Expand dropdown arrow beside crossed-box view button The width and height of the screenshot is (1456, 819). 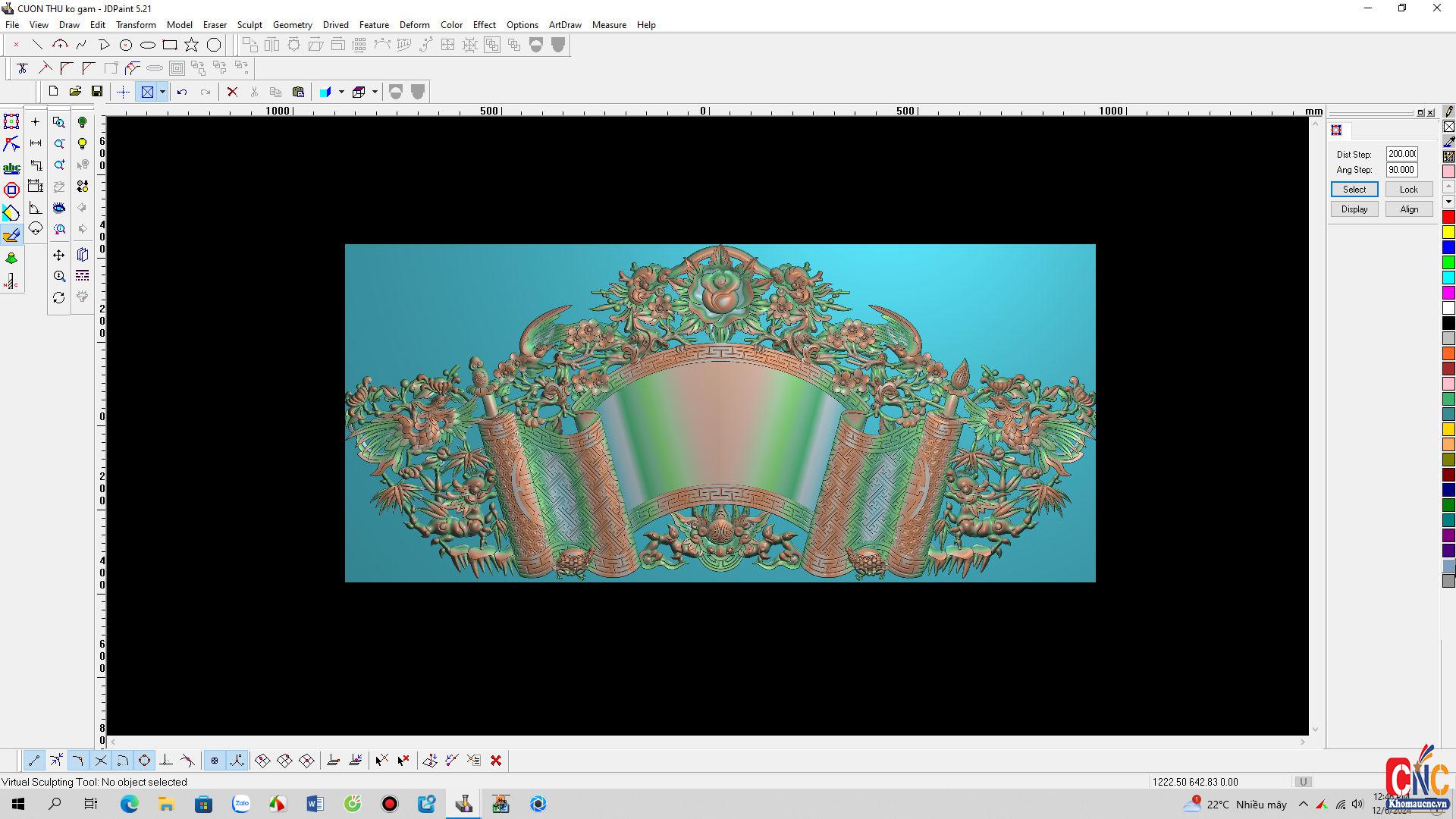click(x=162, y=92)
